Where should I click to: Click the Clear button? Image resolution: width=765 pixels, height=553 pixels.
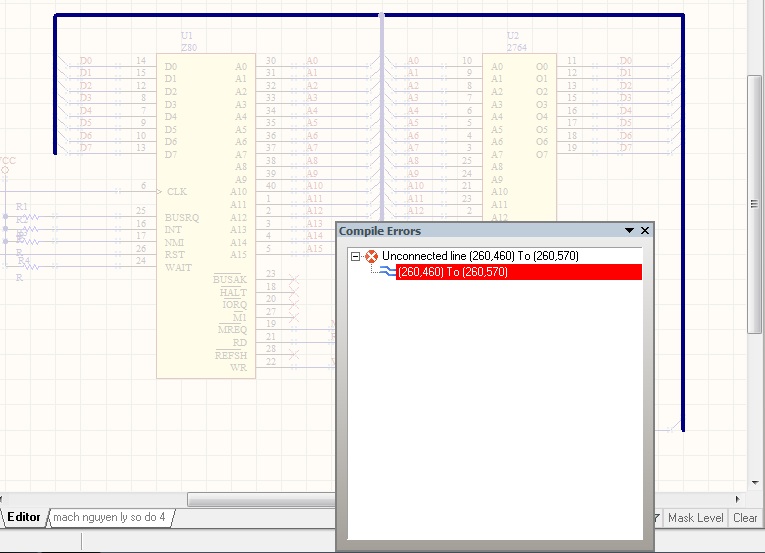point(745,518)
